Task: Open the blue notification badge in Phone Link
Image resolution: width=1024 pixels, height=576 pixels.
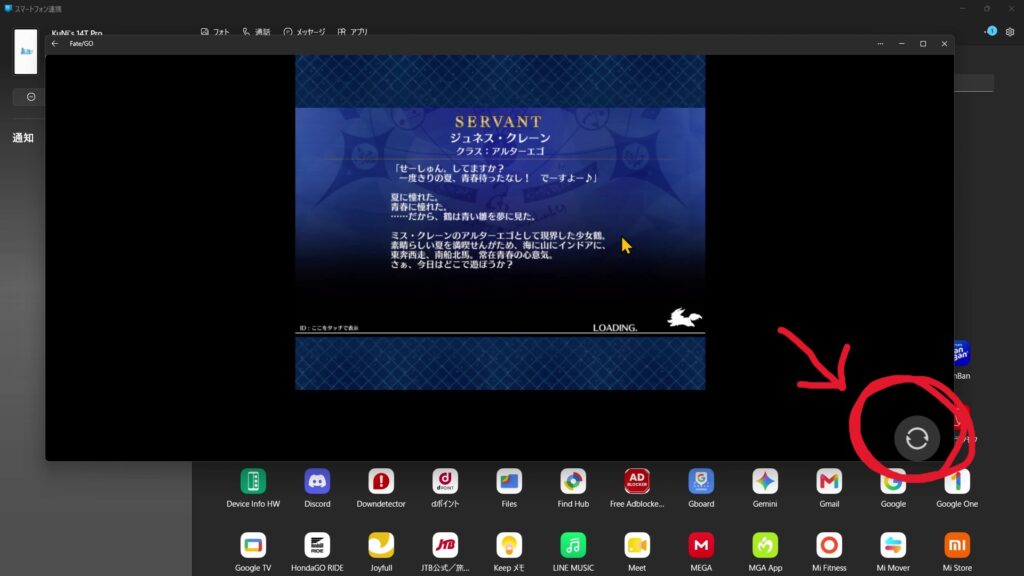Action: (x=991, y=31)
